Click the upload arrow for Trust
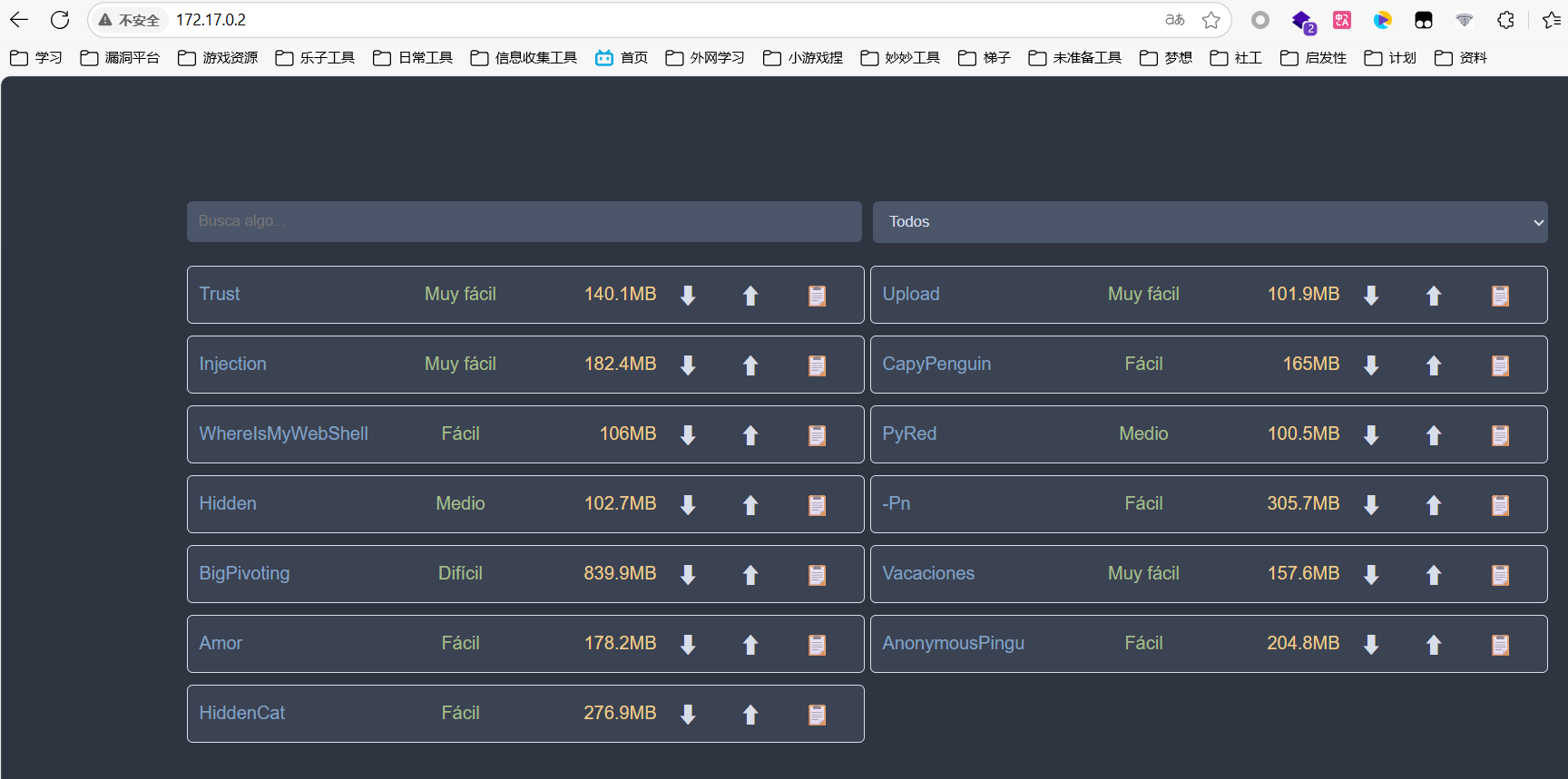Screen dimensions: 1568x779 [x=750, y=296]
